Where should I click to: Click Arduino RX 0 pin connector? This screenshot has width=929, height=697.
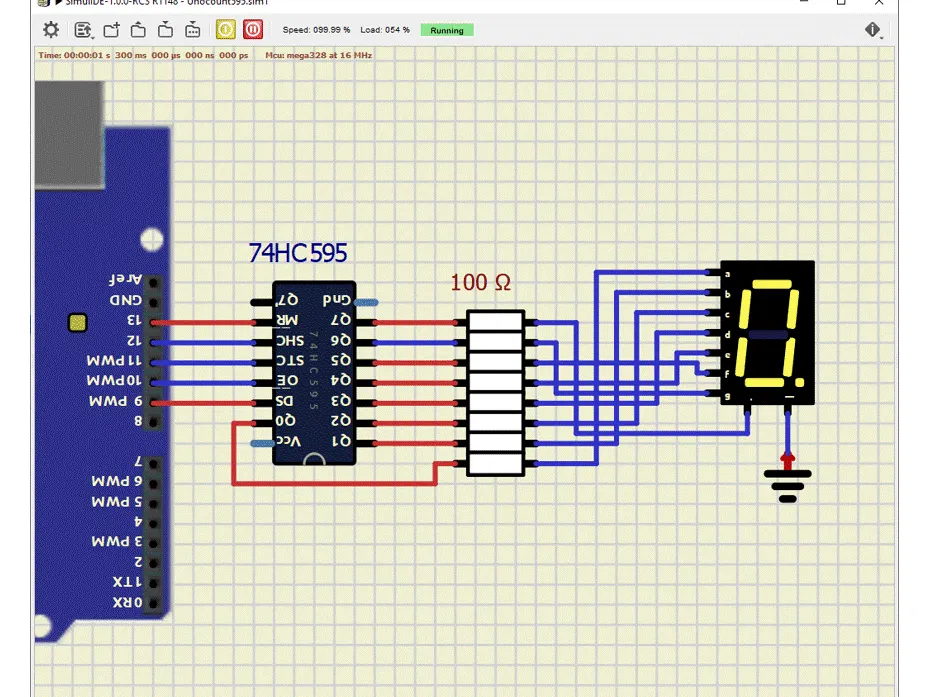click(x=153, y=604)
